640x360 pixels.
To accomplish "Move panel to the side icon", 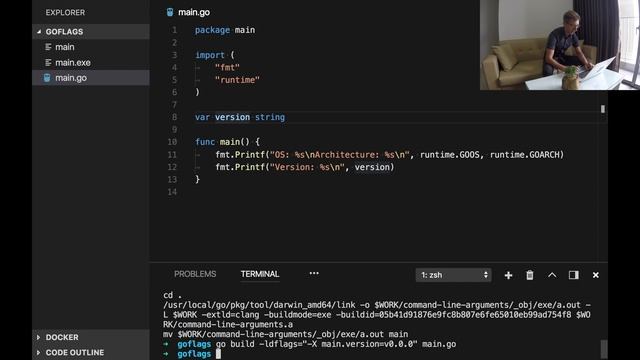I will pyautogui.click(x=573, y=275).
